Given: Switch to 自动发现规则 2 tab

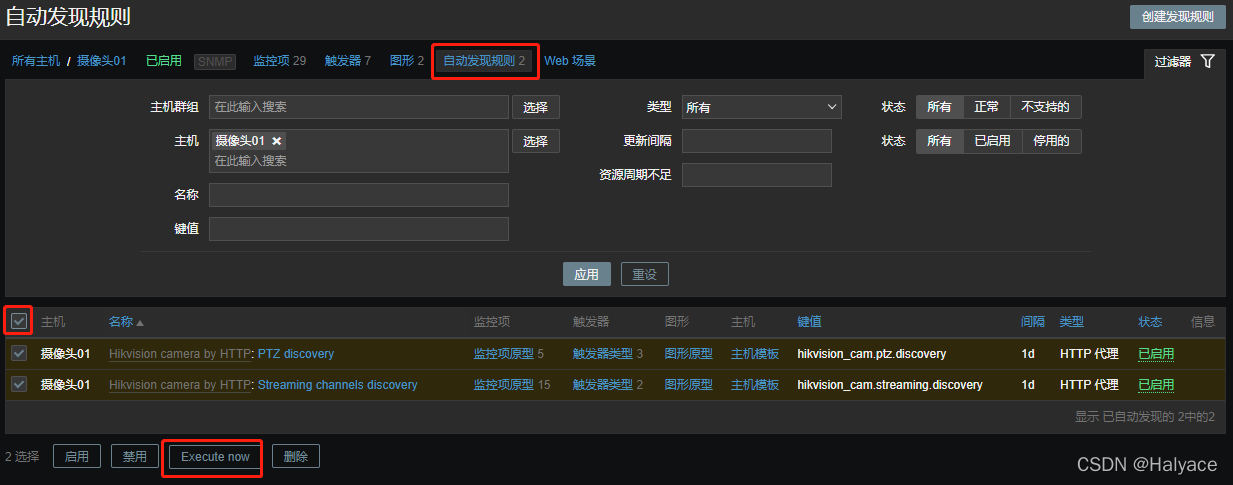Looking at the screenshot, I should pos(485,61).
